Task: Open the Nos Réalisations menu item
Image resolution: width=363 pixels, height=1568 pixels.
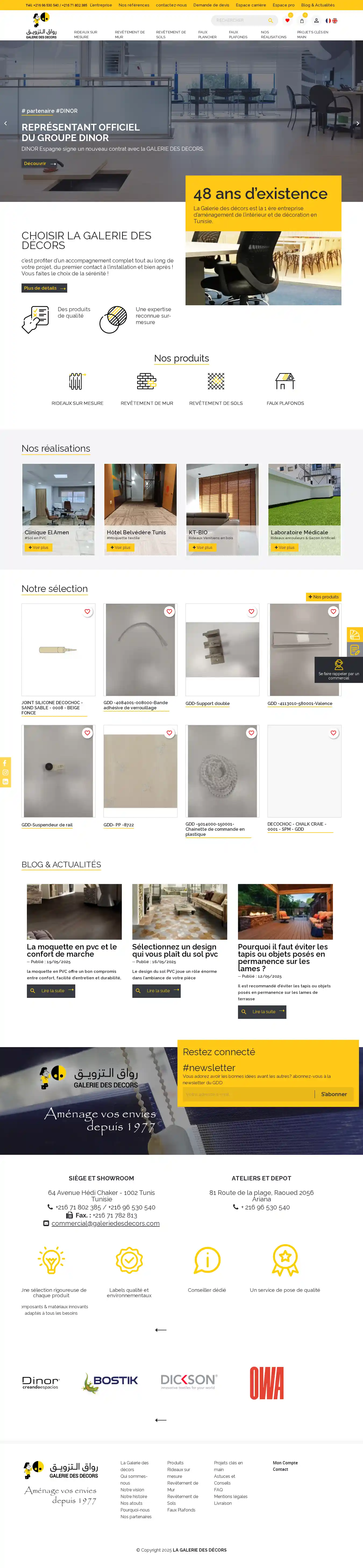Action: coord(274,35)
